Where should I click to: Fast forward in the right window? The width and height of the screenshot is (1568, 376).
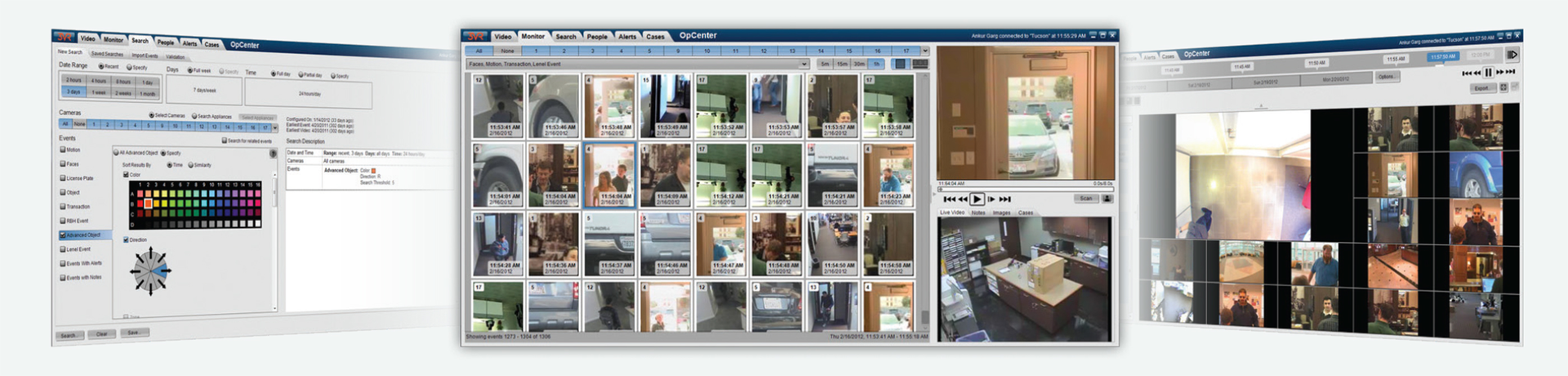(x=1500, y=72)
